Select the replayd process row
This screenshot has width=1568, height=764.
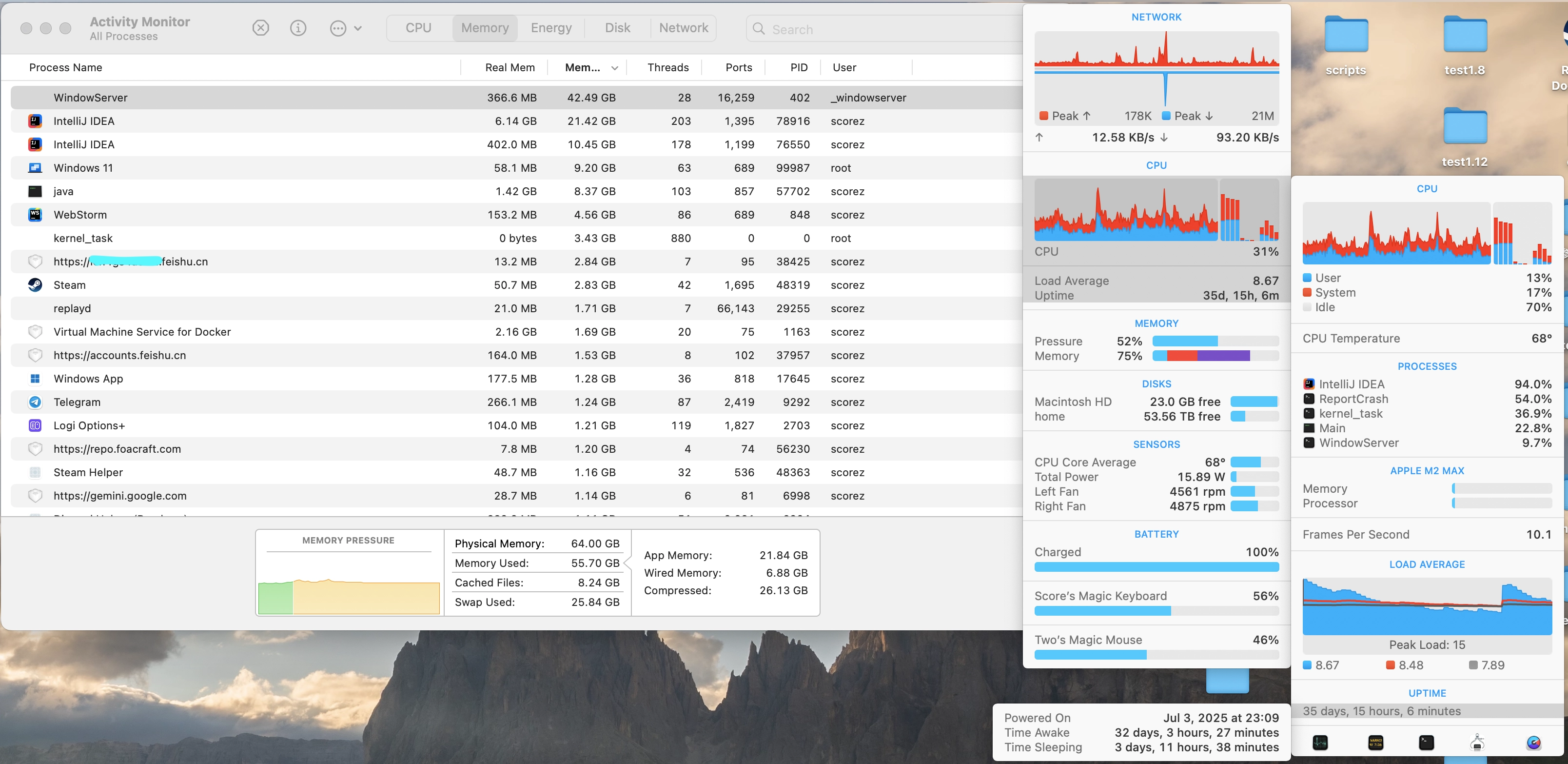pyautogui.click(x=516, y=308)
